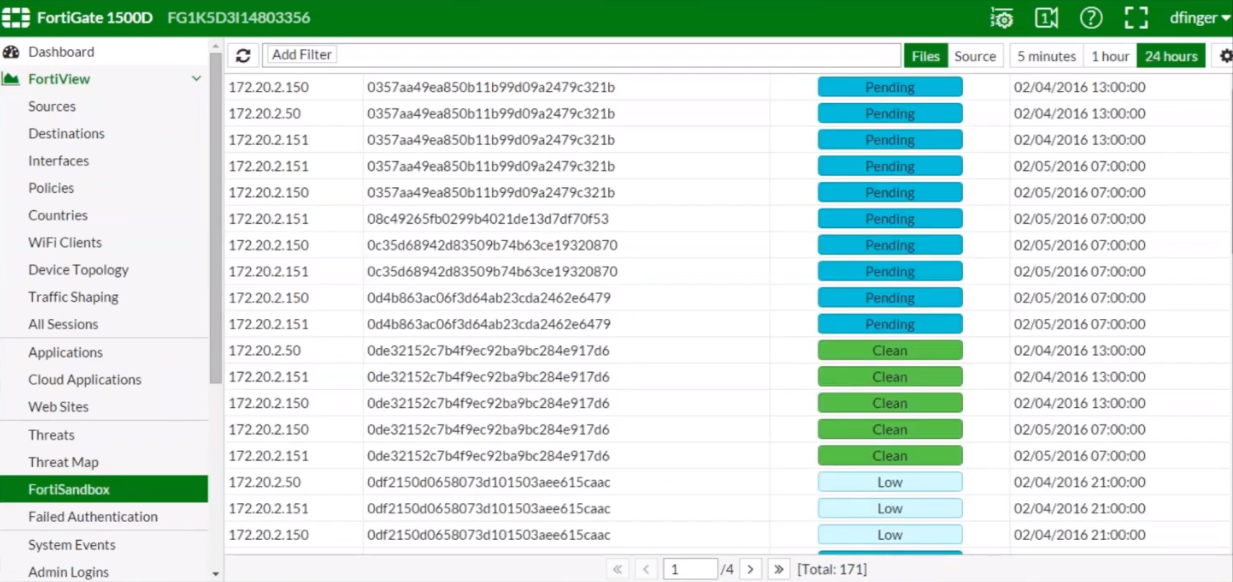Screen dimensions: 1233x582
Task: Click the FortiView chart icon
Action: click(11, 79)
